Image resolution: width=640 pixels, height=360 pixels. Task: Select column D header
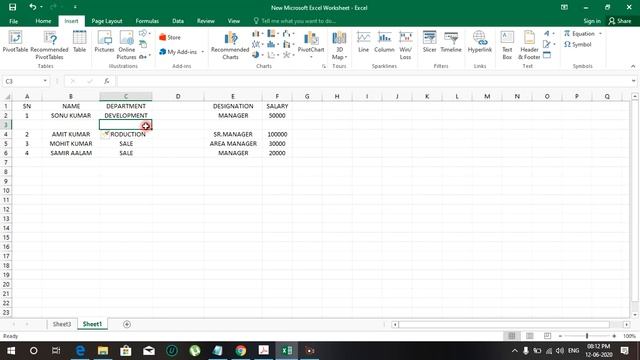(x=178, y=96)
